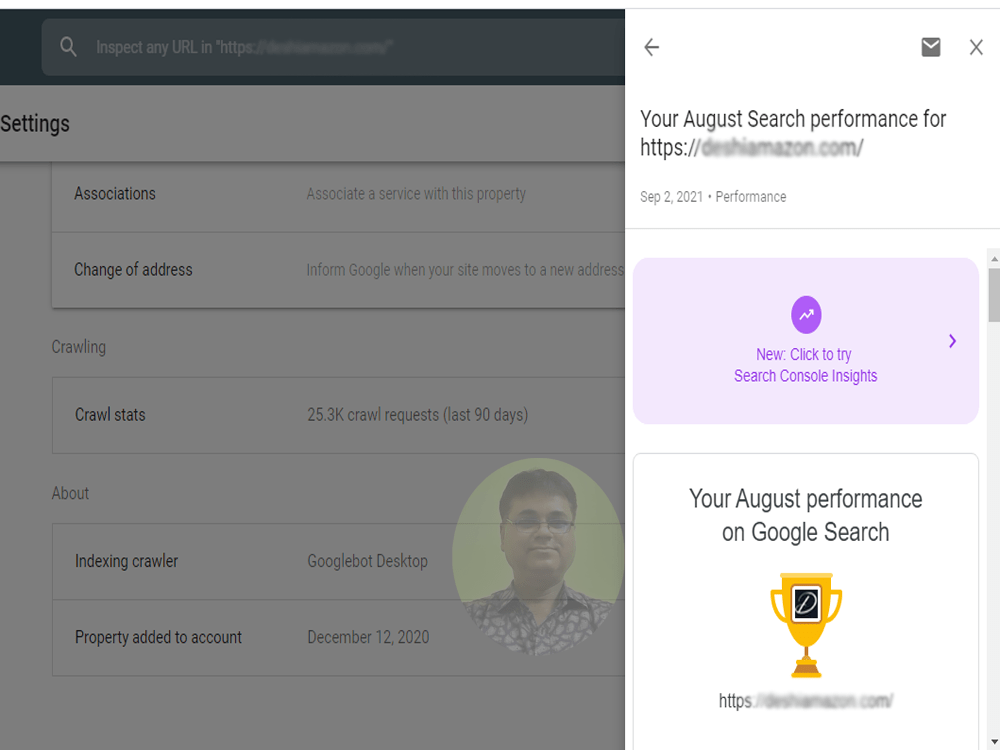This screenshot has width=1000, height=750.
Task: Click the scrollbar down arrow in panel
Action: click(994, 742)
